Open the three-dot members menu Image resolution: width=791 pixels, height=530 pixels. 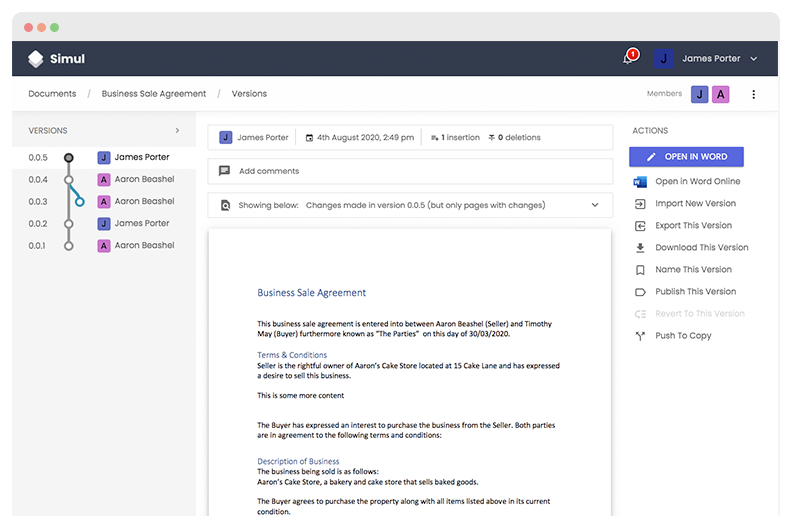(x=754, y=94)
